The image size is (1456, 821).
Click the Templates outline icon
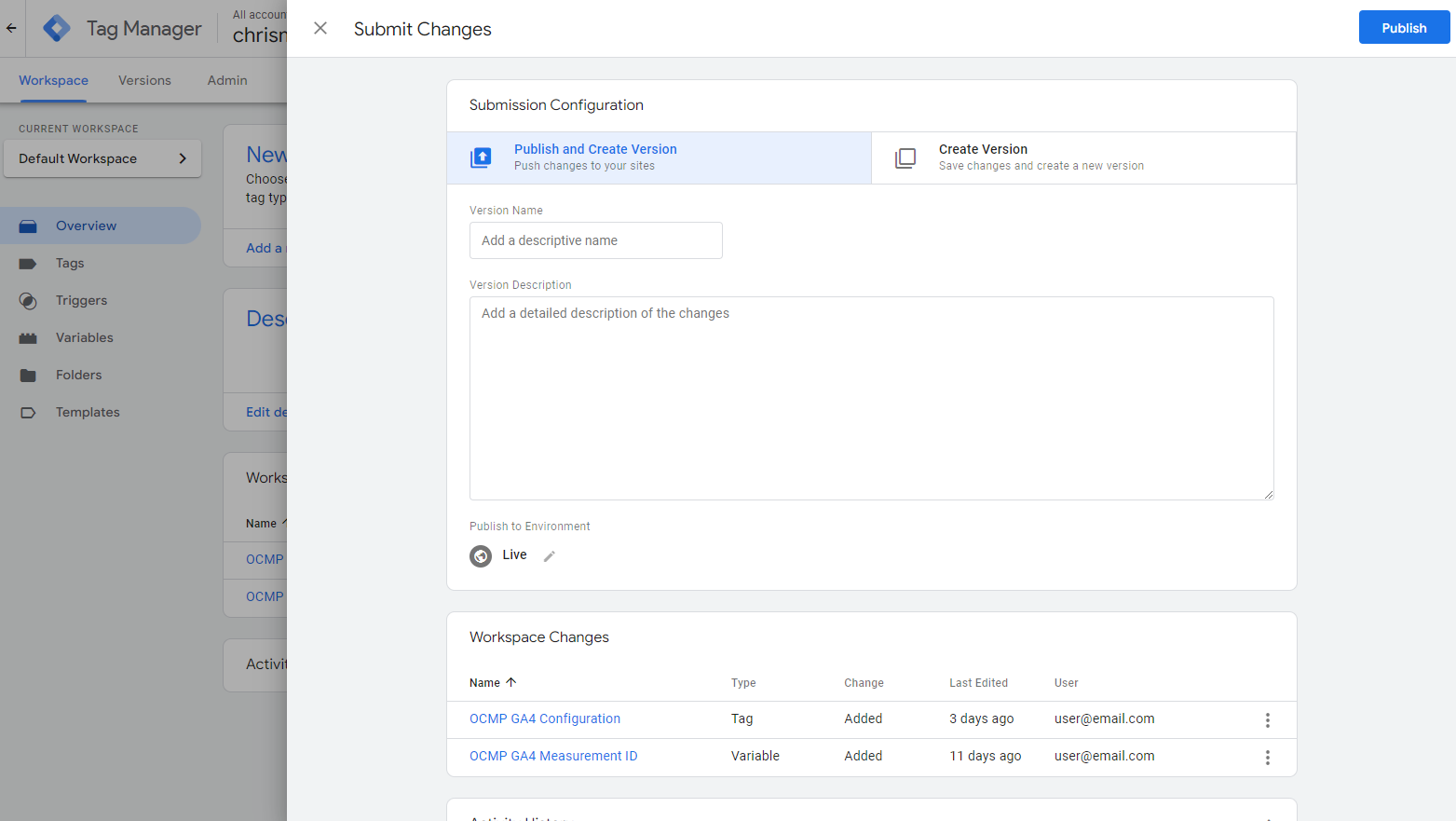coord(28,413)
